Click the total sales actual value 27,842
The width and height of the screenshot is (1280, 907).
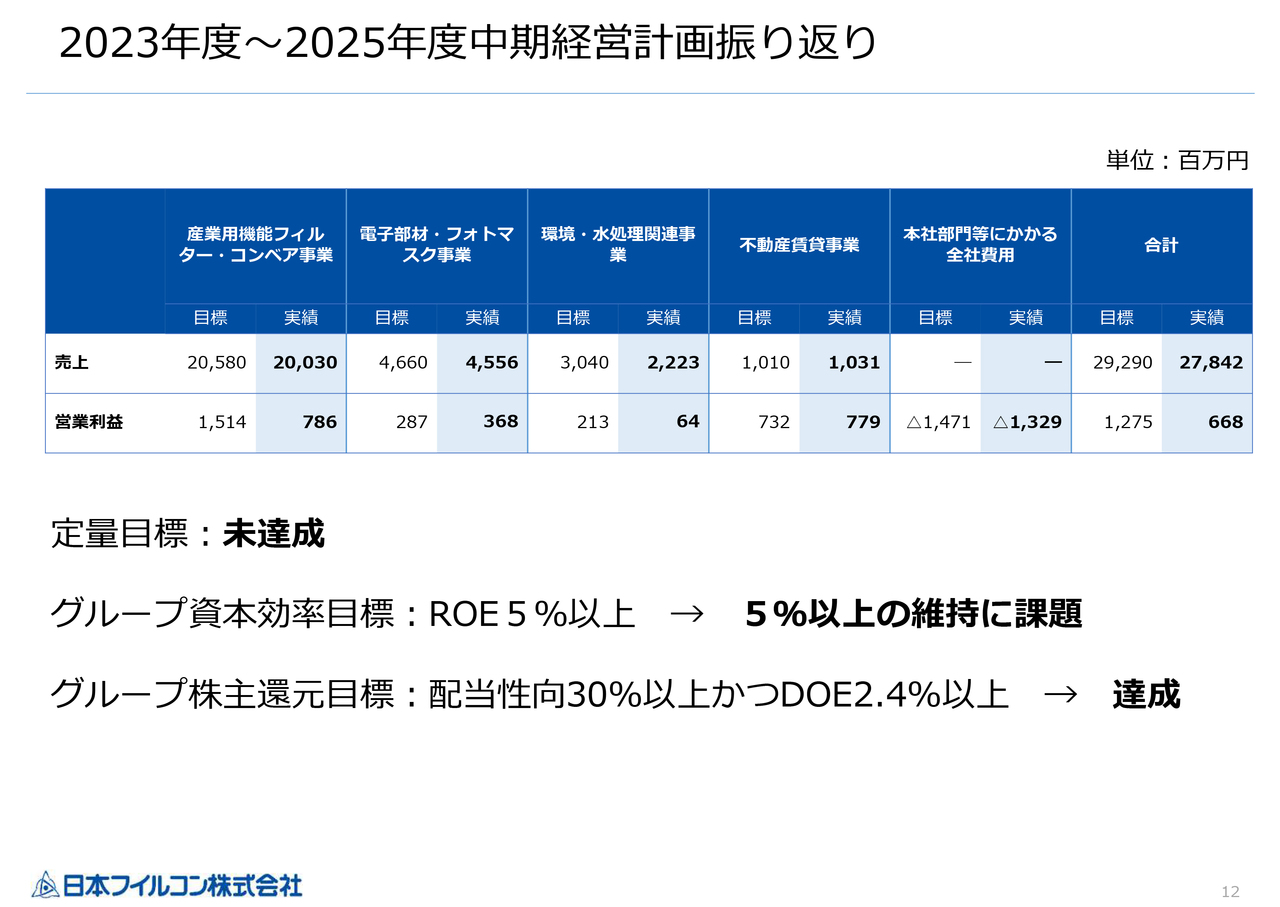pyautogui.click(x=1210, y=363)
